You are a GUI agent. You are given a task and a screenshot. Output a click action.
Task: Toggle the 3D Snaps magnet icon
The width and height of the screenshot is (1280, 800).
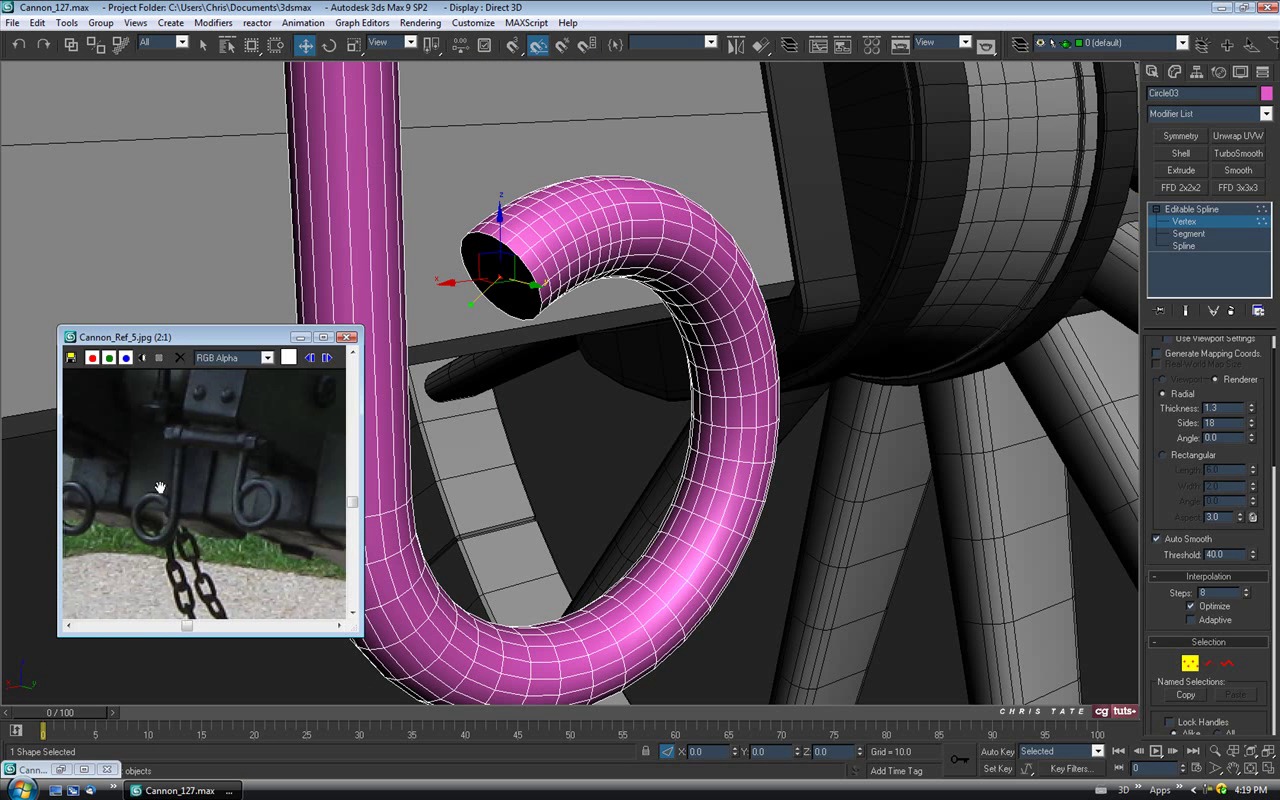[x=513, y=45]
